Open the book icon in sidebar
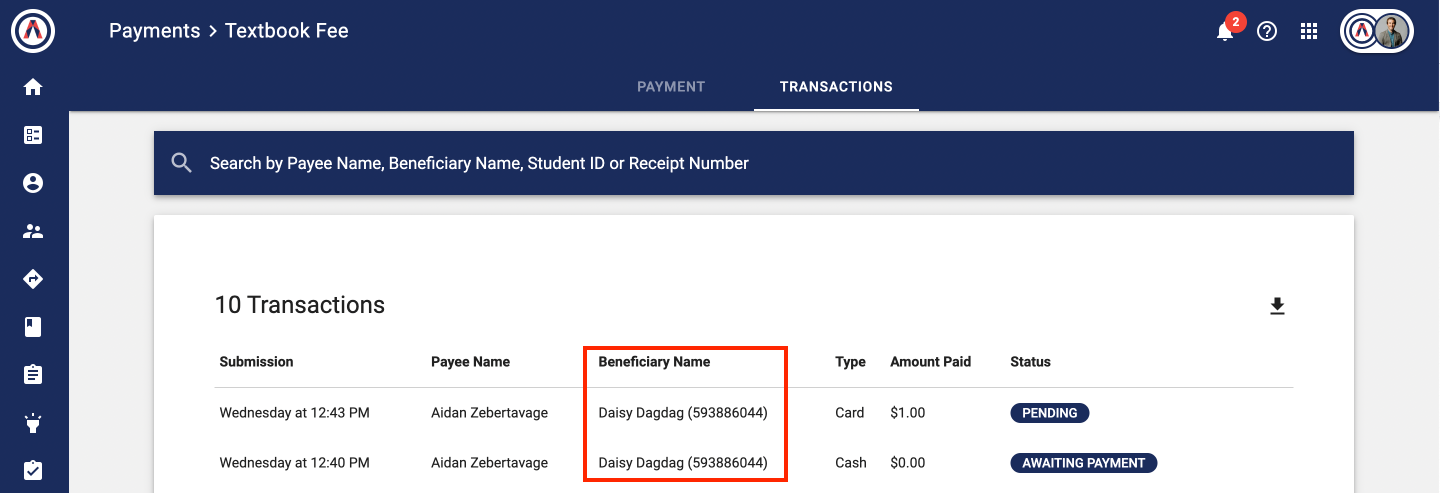Viewport: 1440px width, 493px height. (x=33, y=327)
